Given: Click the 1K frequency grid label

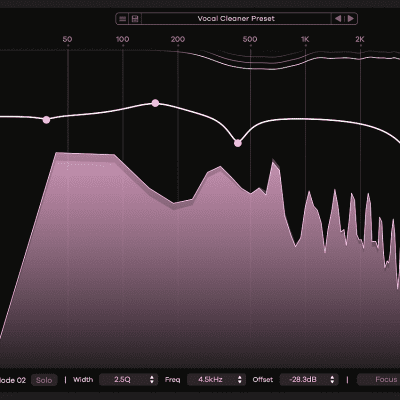Looking at the screenshot, I should tap(305, 39).
